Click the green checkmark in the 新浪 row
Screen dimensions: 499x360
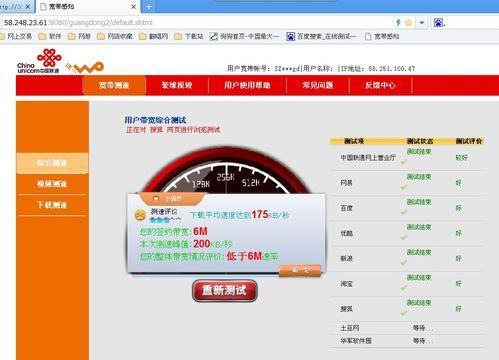tap(404, 263)
